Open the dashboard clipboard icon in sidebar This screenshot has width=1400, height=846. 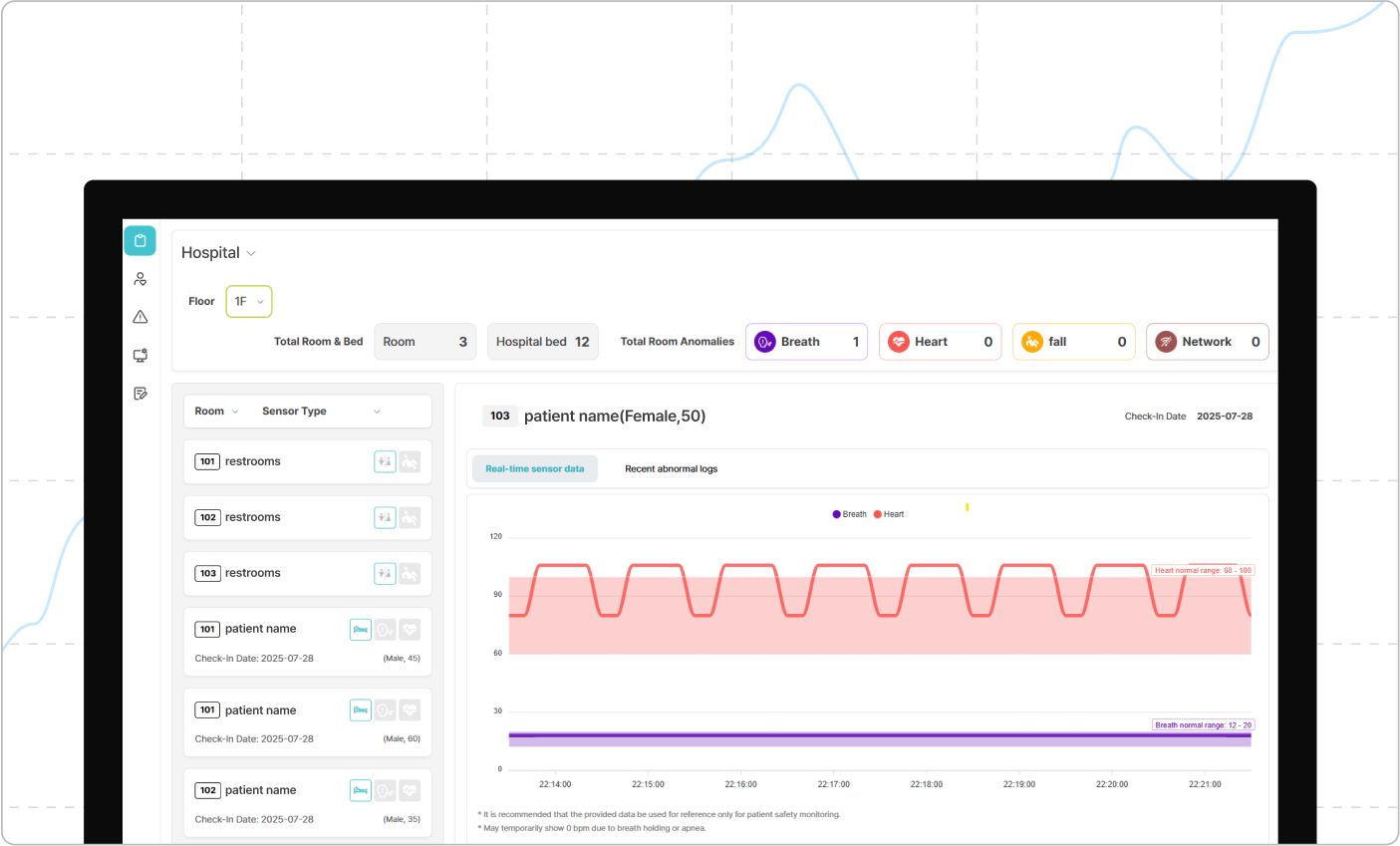point(140,240)
